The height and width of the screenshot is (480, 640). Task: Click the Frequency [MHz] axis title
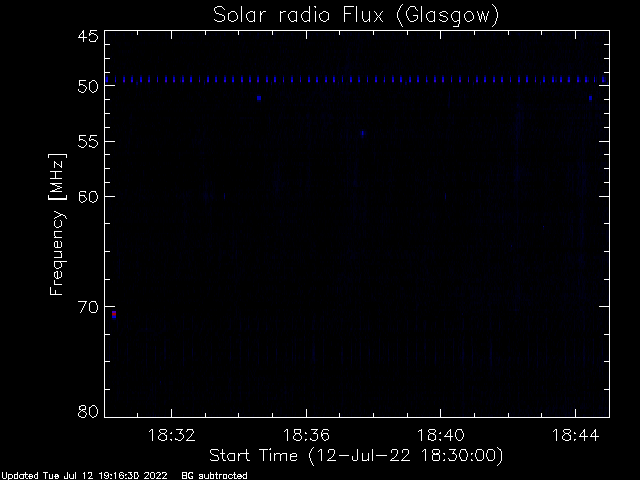coord(57,224)
